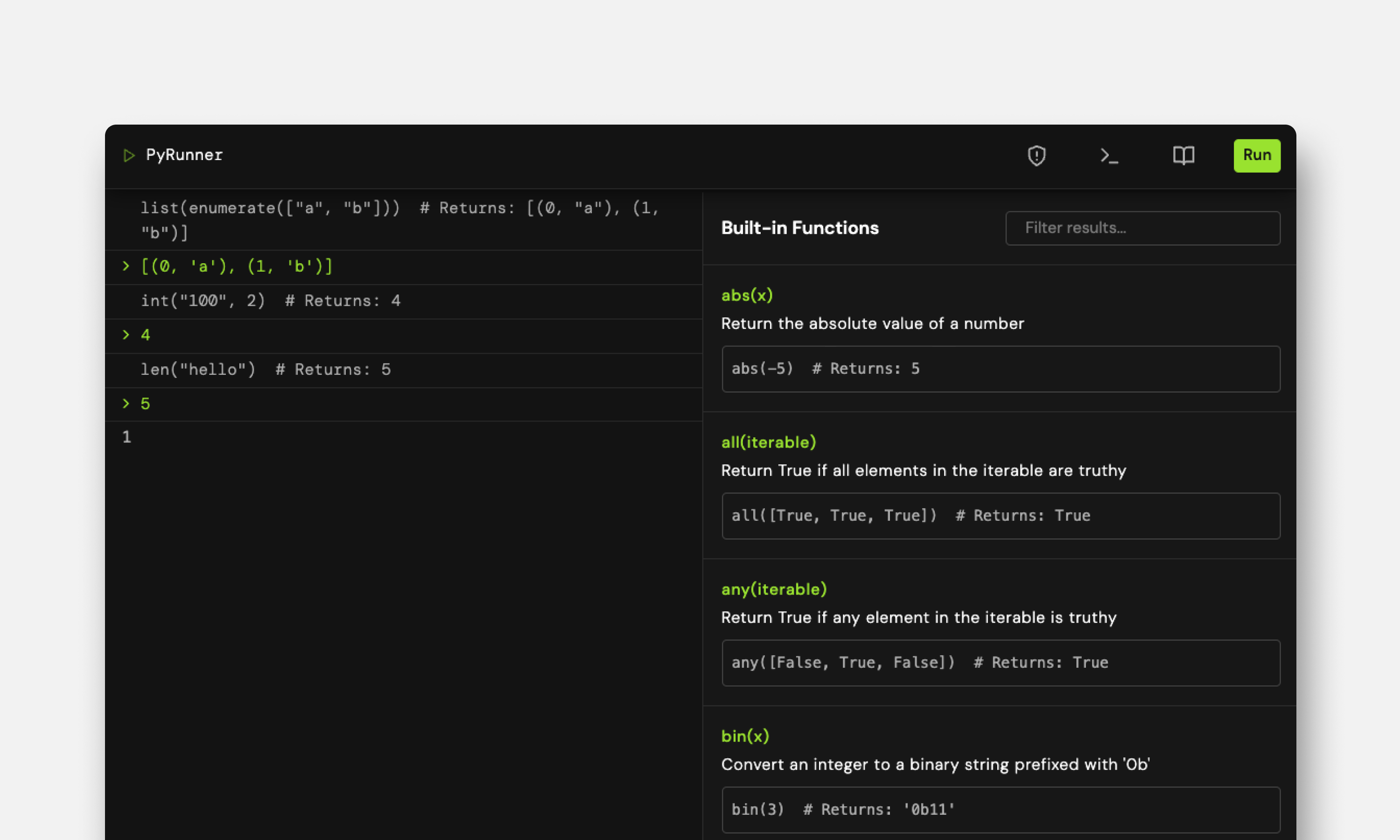This screenshot has width=1400, height=840.
Task: Click the output value 4
Action: pos(146,335)
